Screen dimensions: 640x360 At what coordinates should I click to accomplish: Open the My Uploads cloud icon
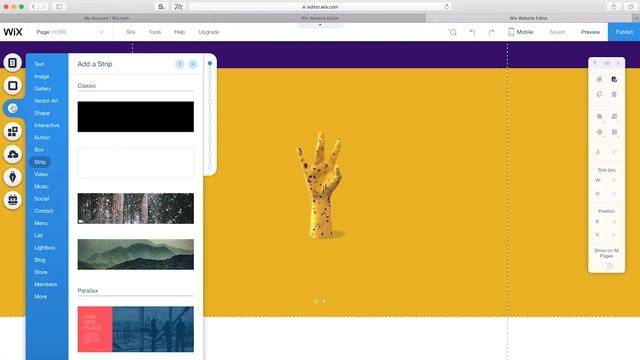(x=13, y=154)
